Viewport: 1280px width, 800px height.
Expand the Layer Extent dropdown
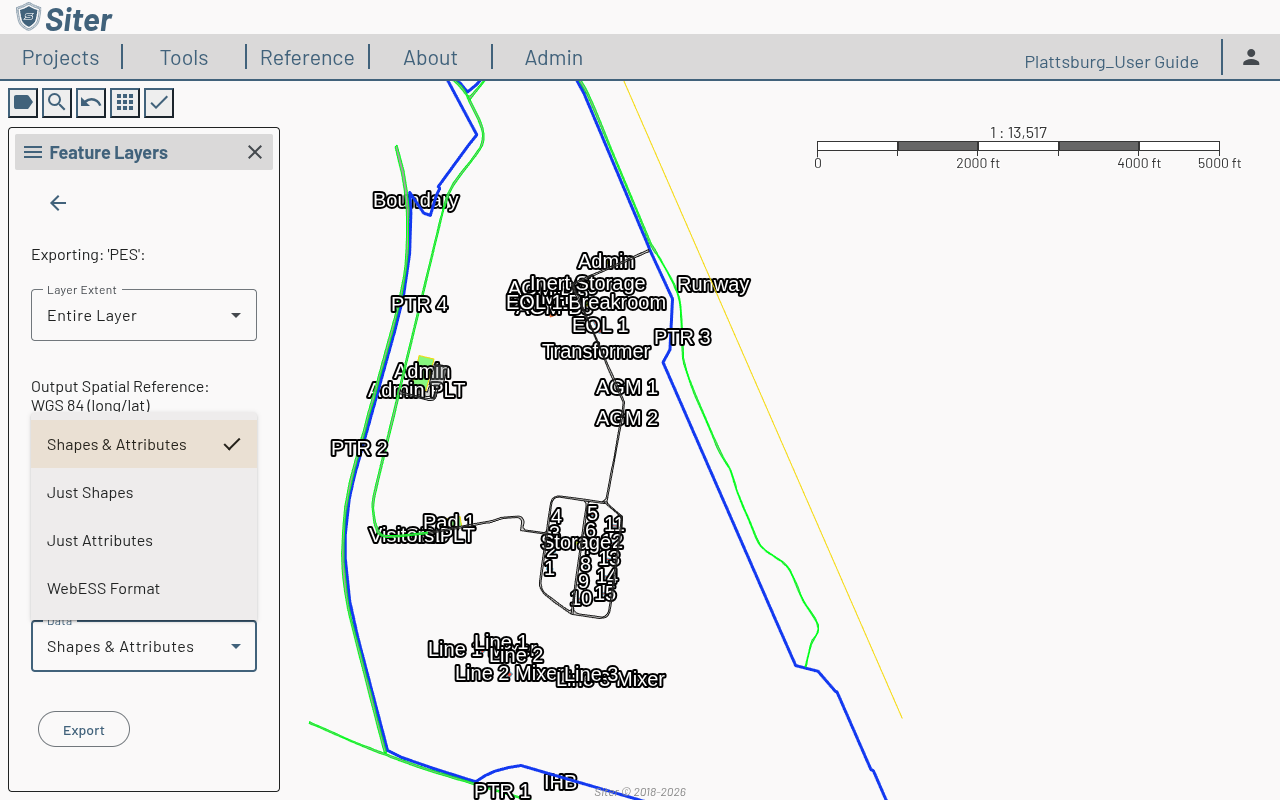(144, 315)
